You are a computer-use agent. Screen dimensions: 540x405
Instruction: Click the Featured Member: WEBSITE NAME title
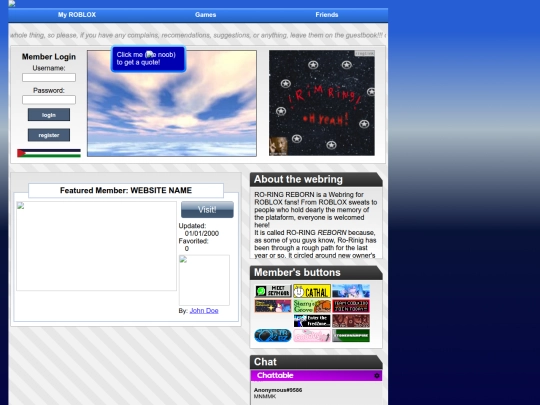tap(126, 190)
